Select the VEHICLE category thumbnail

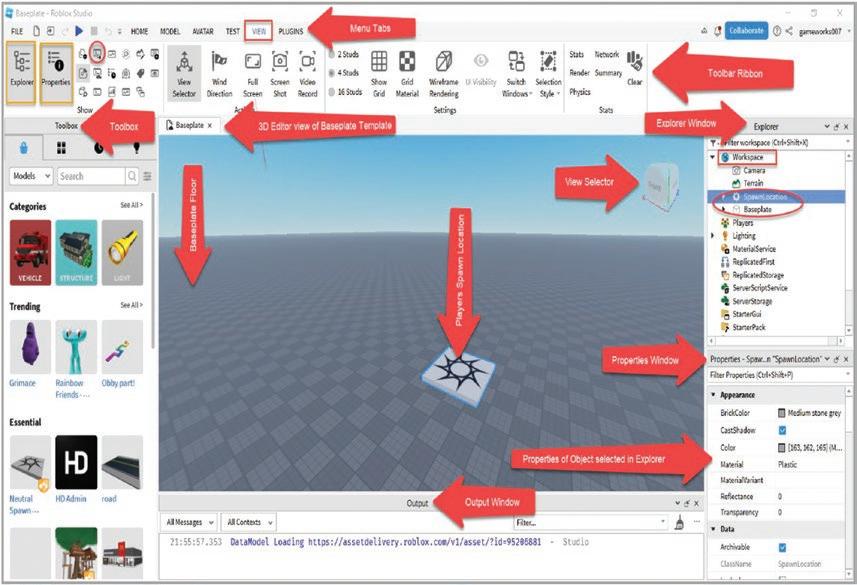(x=30, y=252)
